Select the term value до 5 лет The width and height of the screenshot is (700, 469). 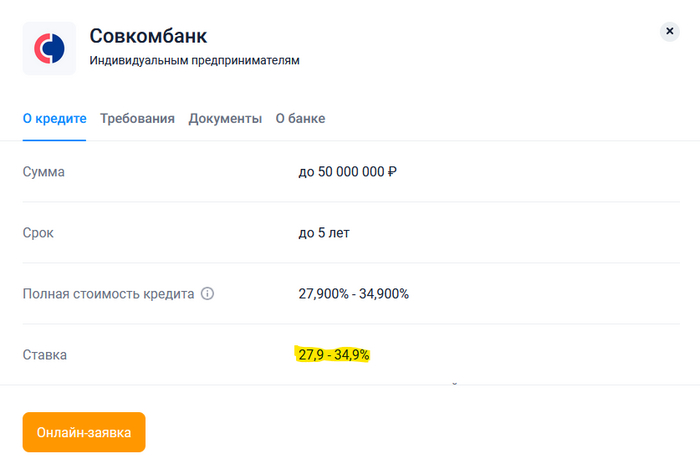[324, 233]
